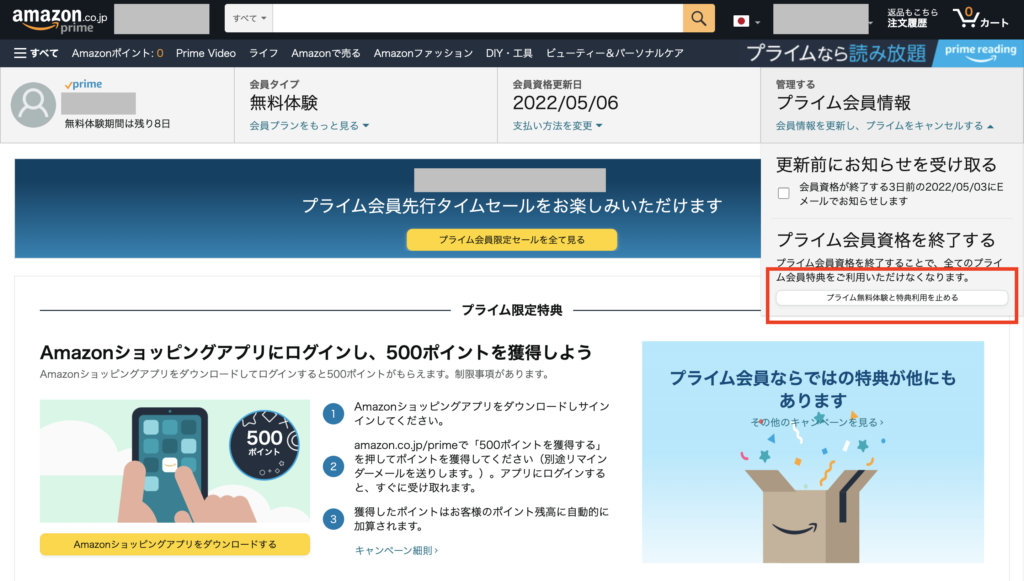Click the prime reading logo banner

[980, 53]
